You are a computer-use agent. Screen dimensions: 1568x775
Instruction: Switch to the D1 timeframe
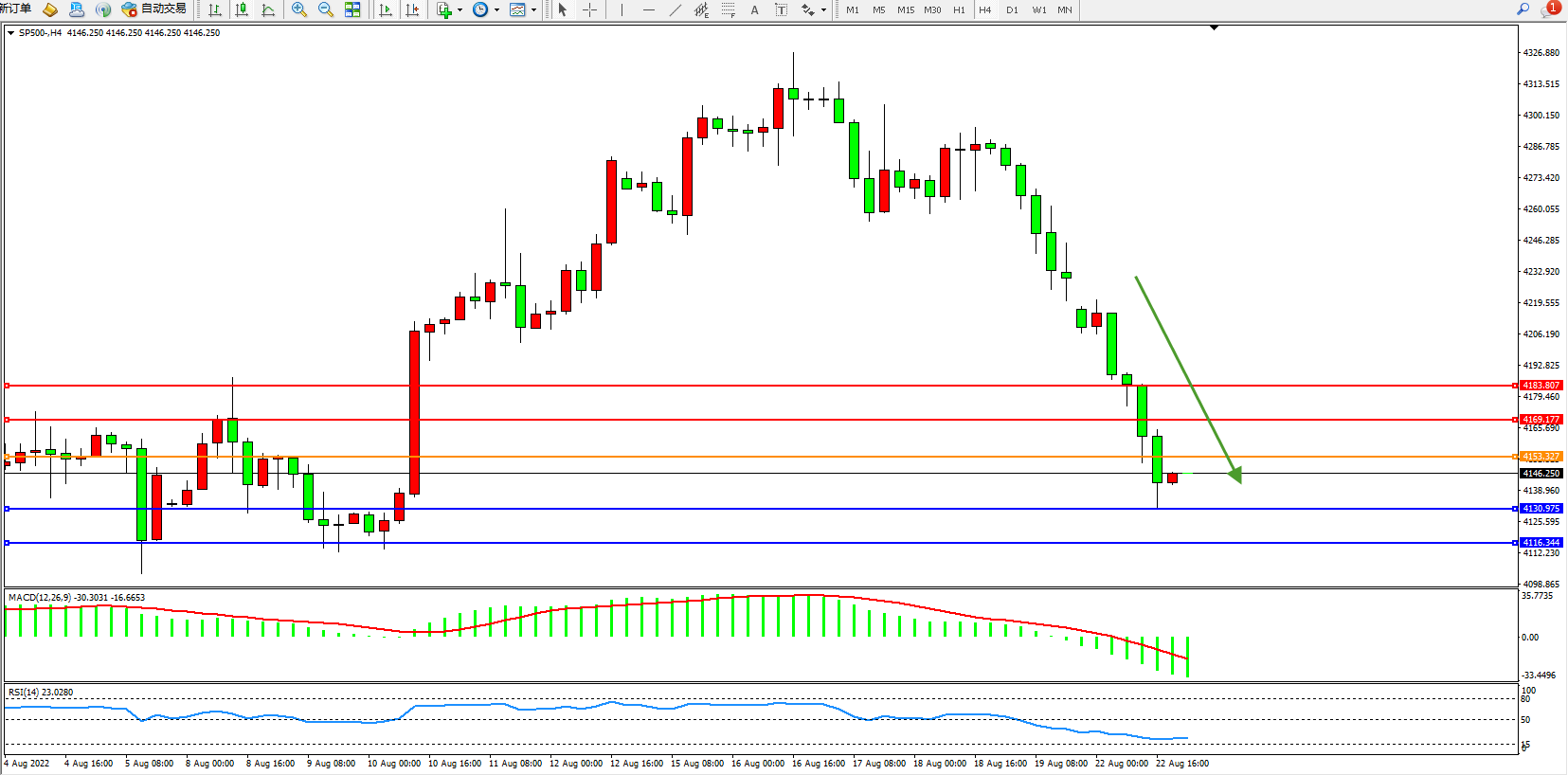(x=1012, y=9)
